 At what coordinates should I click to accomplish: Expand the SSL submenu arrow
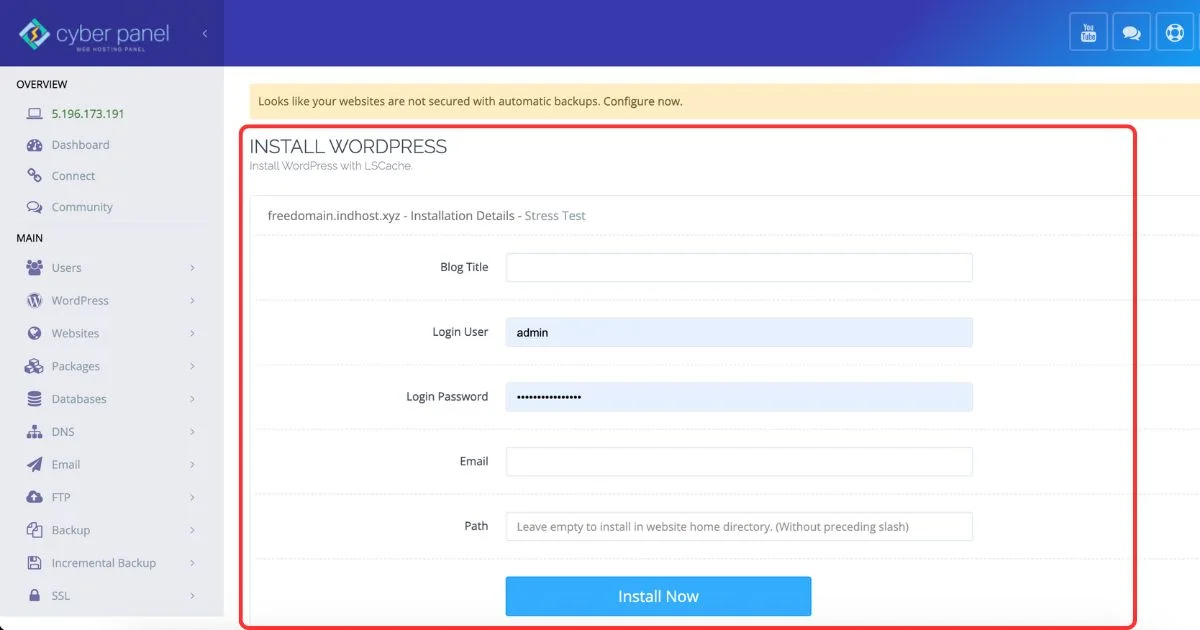(192, 595)
